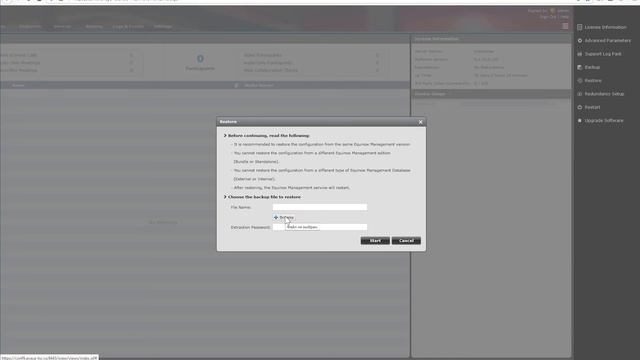Click the Advanced Parameters gear icon
The height and width of the screenshot is (360, 640).
[580, 41]
